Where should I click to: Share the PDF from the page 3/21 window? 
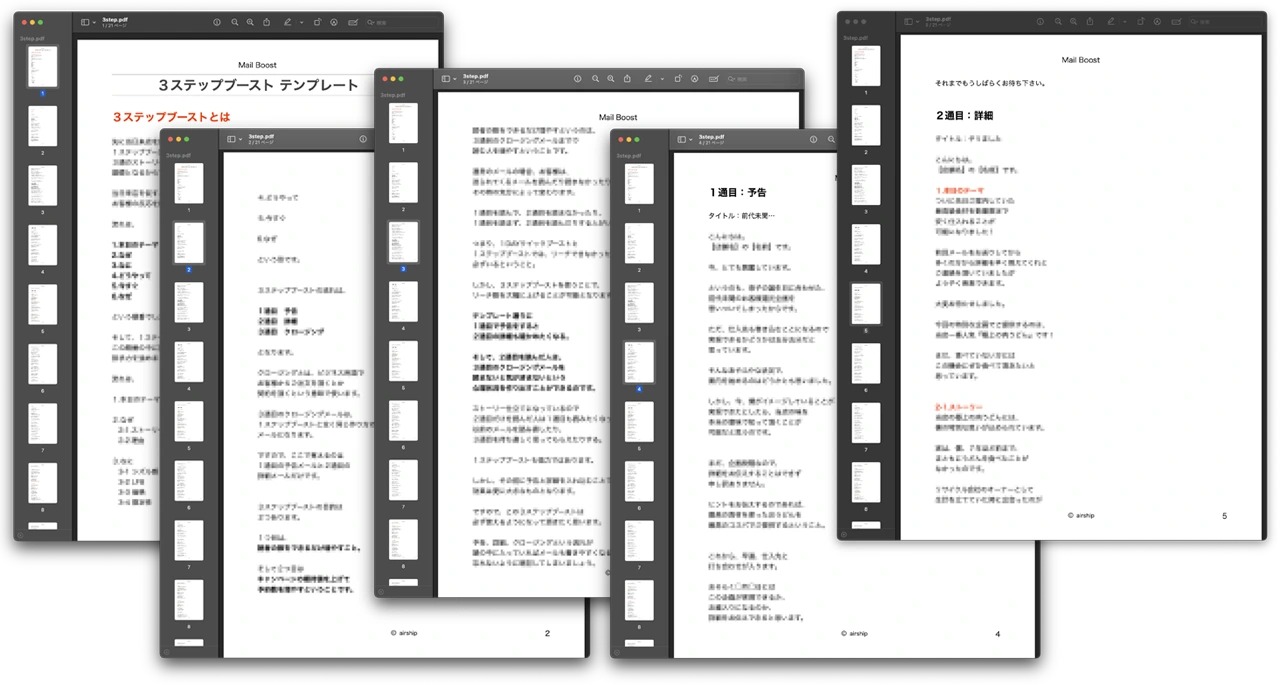pos(627,78)
